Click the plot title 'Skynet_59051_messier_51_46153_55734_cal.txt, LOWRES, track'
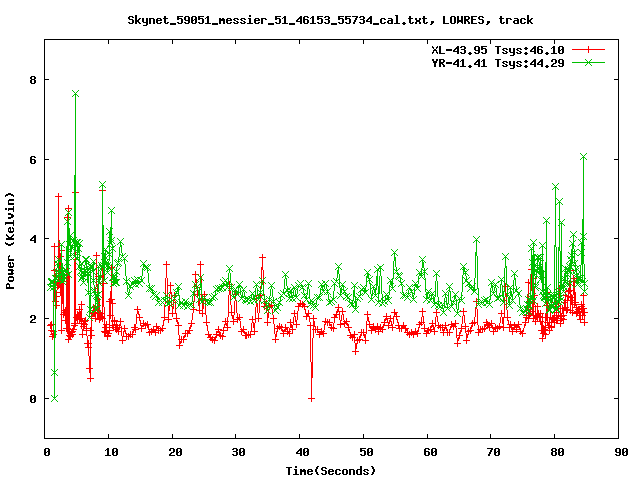Image resolution: width=640 pixels, height=480 pixels. (330, 20)
